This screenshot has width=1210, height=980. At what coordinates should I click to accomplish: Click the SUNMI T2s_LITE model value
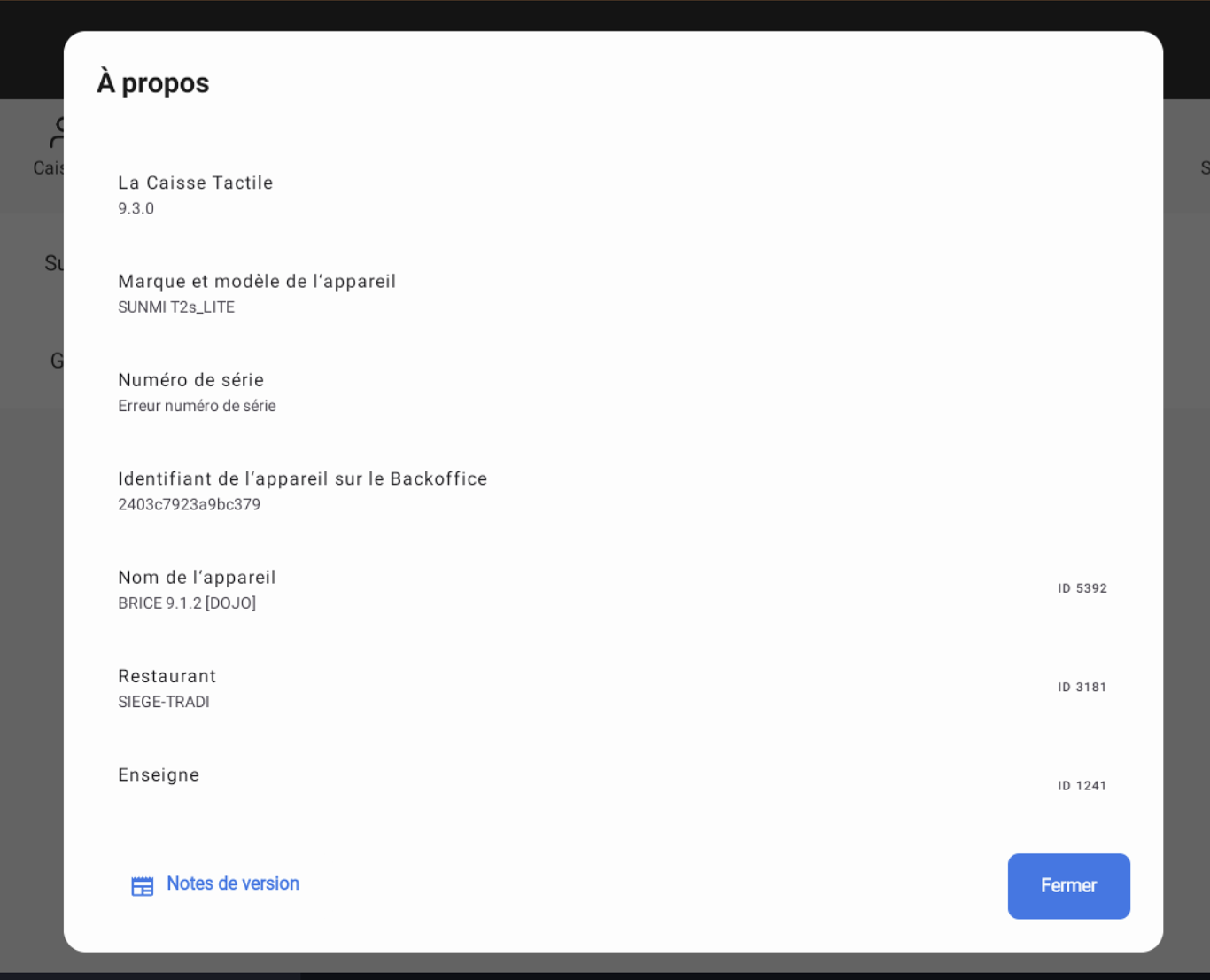pyautogui.click(x=176, y=307)
